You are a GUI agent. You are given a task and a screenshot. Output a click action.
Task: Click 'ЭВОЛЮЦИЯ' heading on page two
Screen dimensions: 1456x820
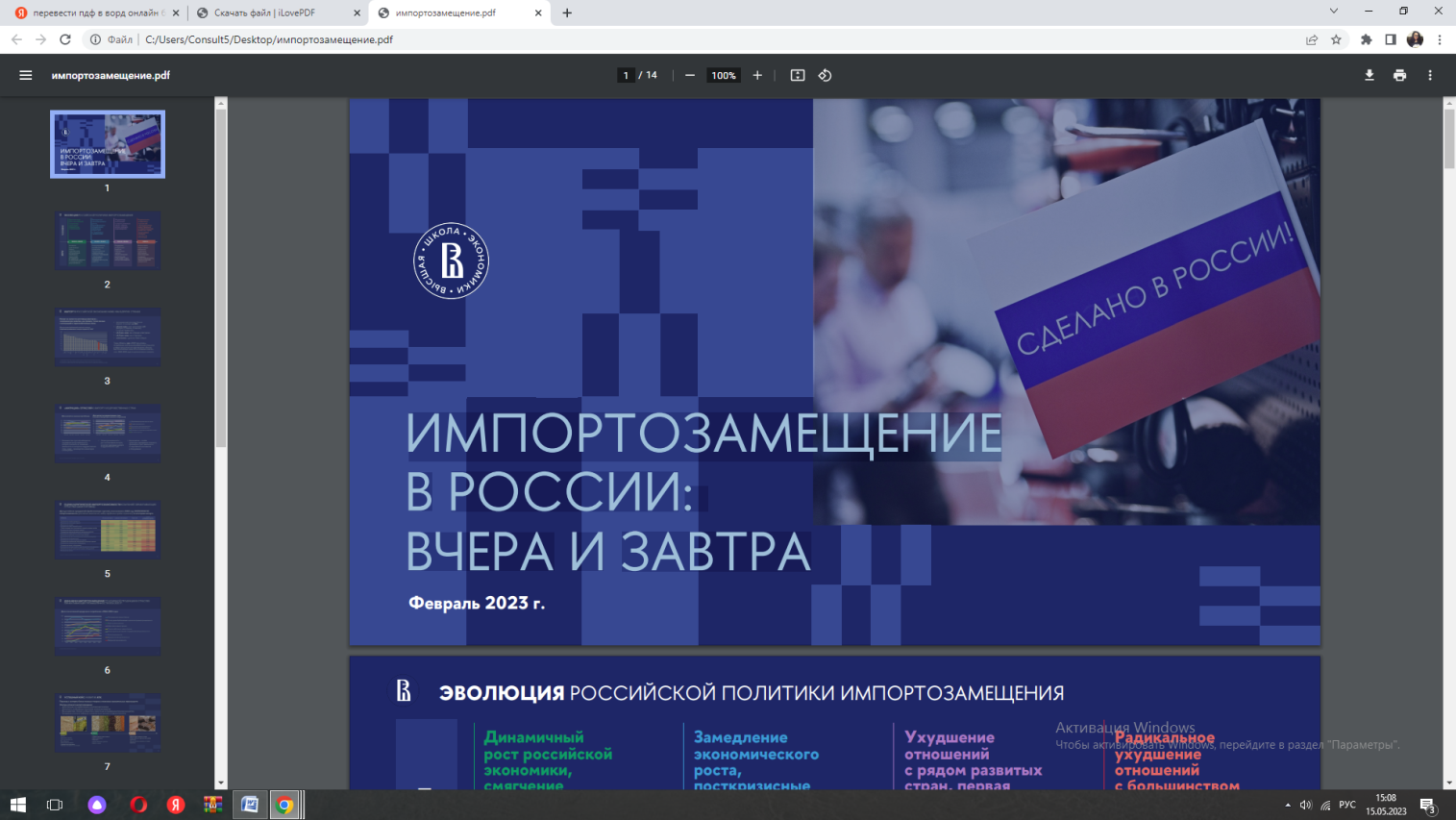(502, 692)
